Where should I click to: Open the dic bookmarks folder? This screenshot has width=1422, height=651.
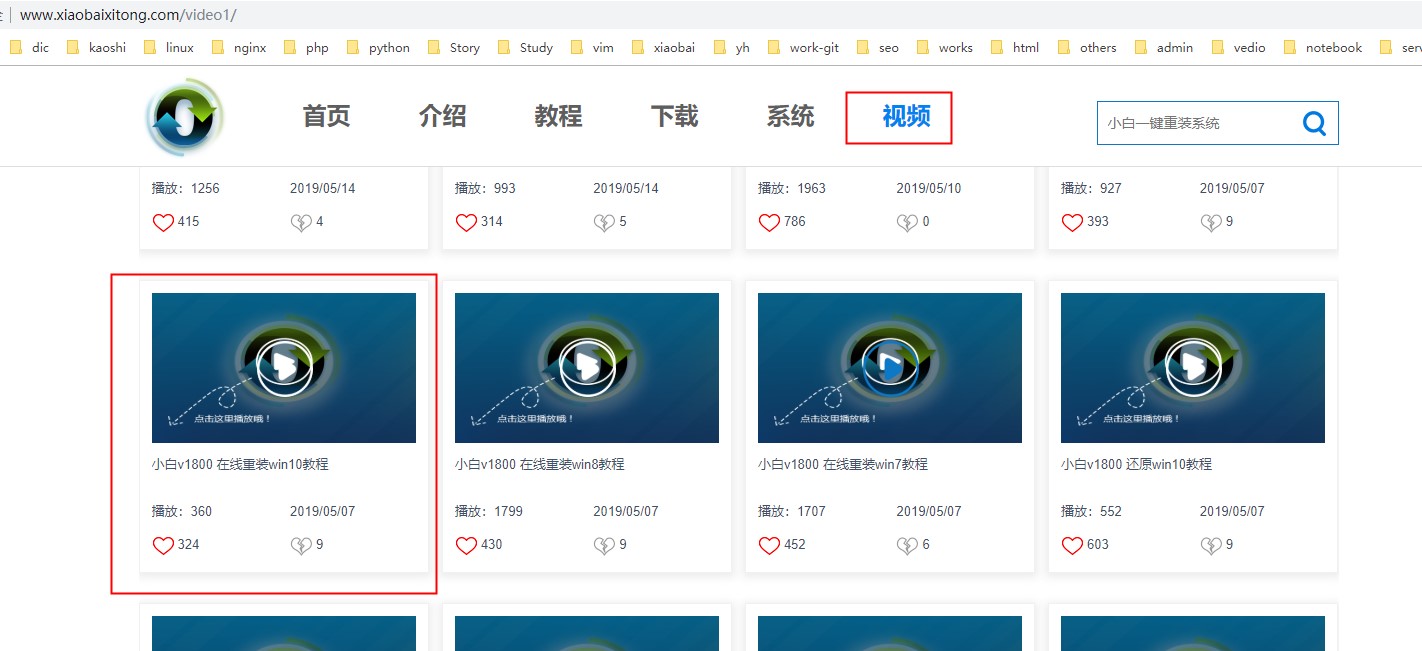29,47
